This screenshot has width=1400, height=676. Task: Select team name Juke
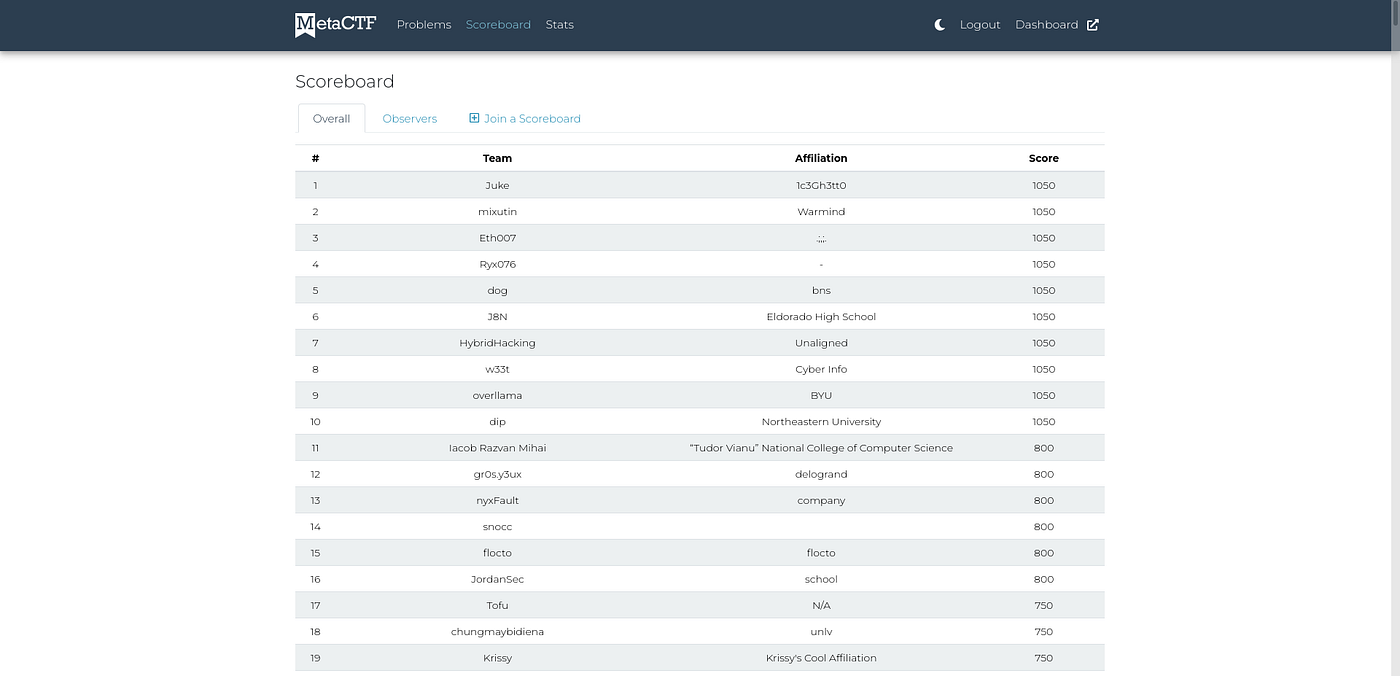497,185
